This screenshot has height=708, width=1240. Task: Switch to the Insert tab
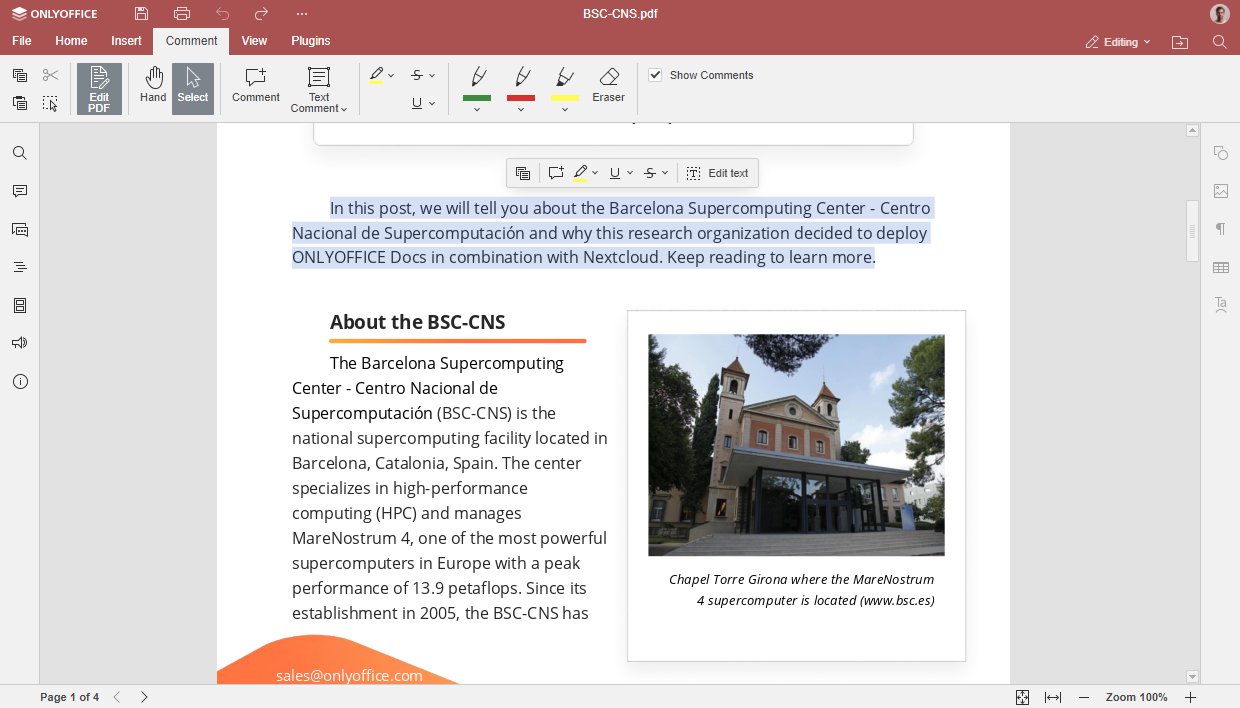coord(126,41)
